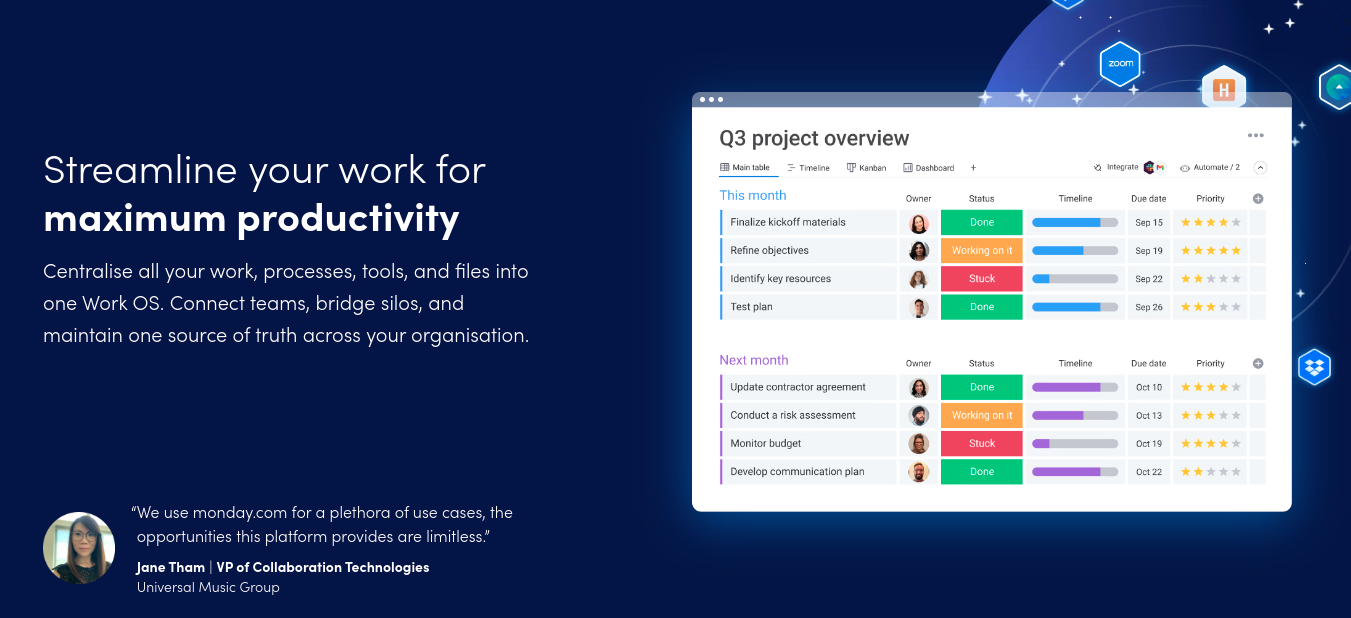The image size is (1351, 618).
Task: Click the Oct 19 due date cell
Action: [1149, 444]
